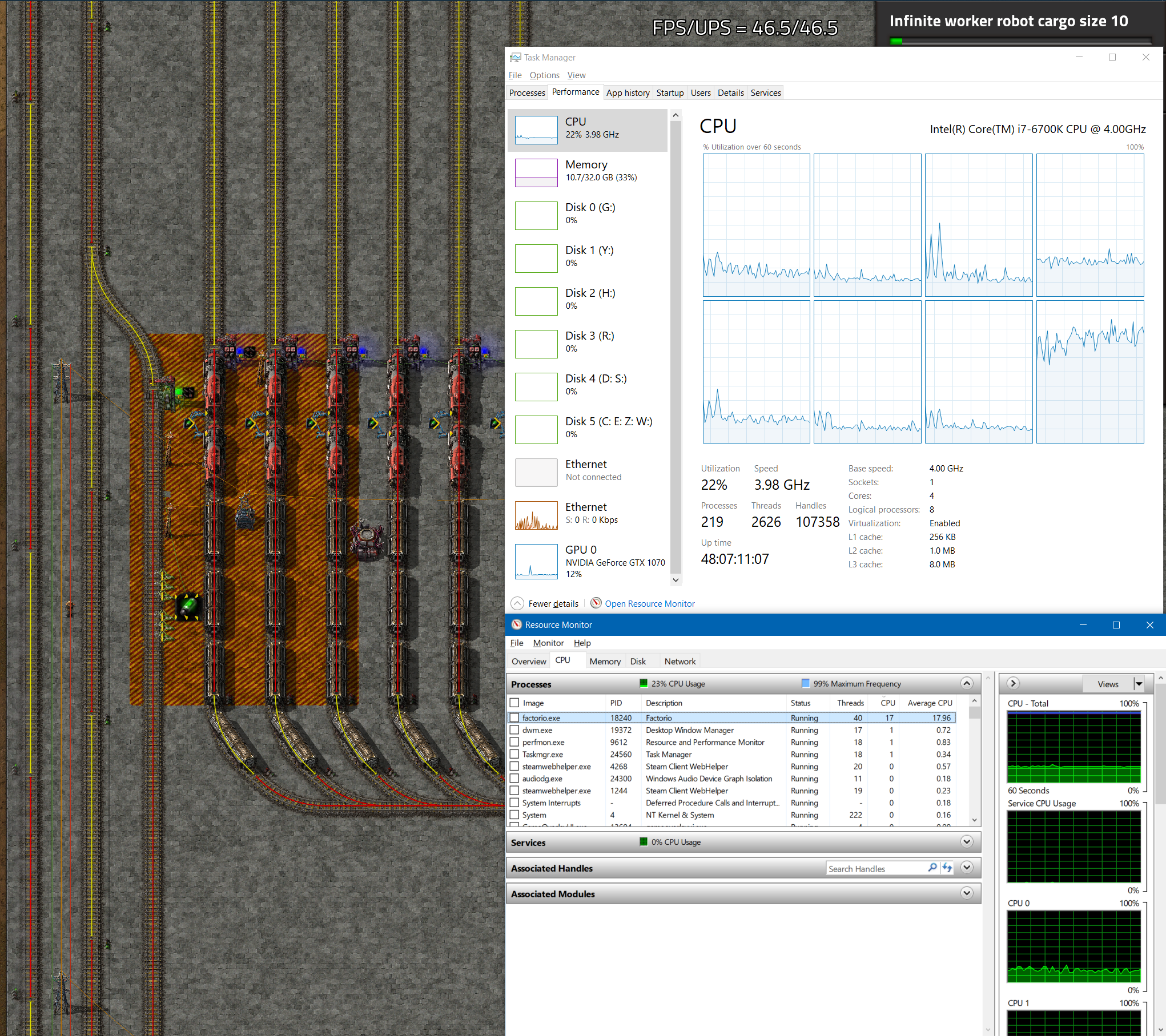Click the refresh icon in Associated Handles
This screenshot has width=1166, height=1036.
[x=947, y=868]
